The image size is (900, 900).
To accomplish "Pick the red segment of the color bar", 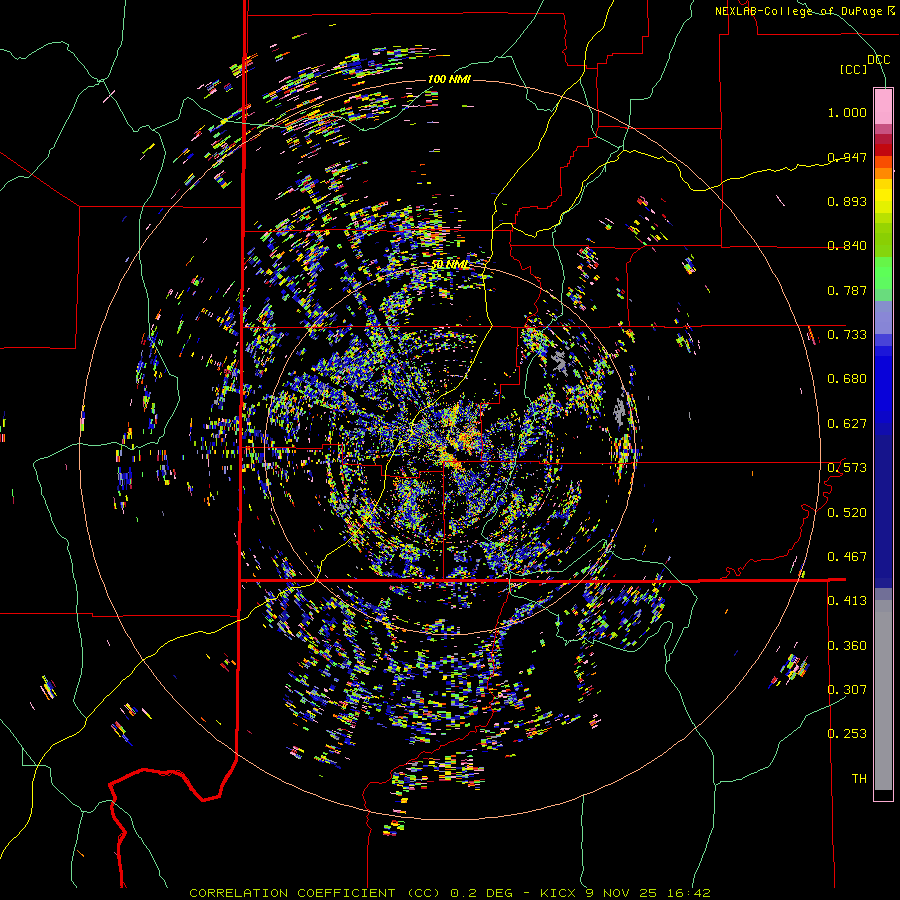I will pos(883,150).
